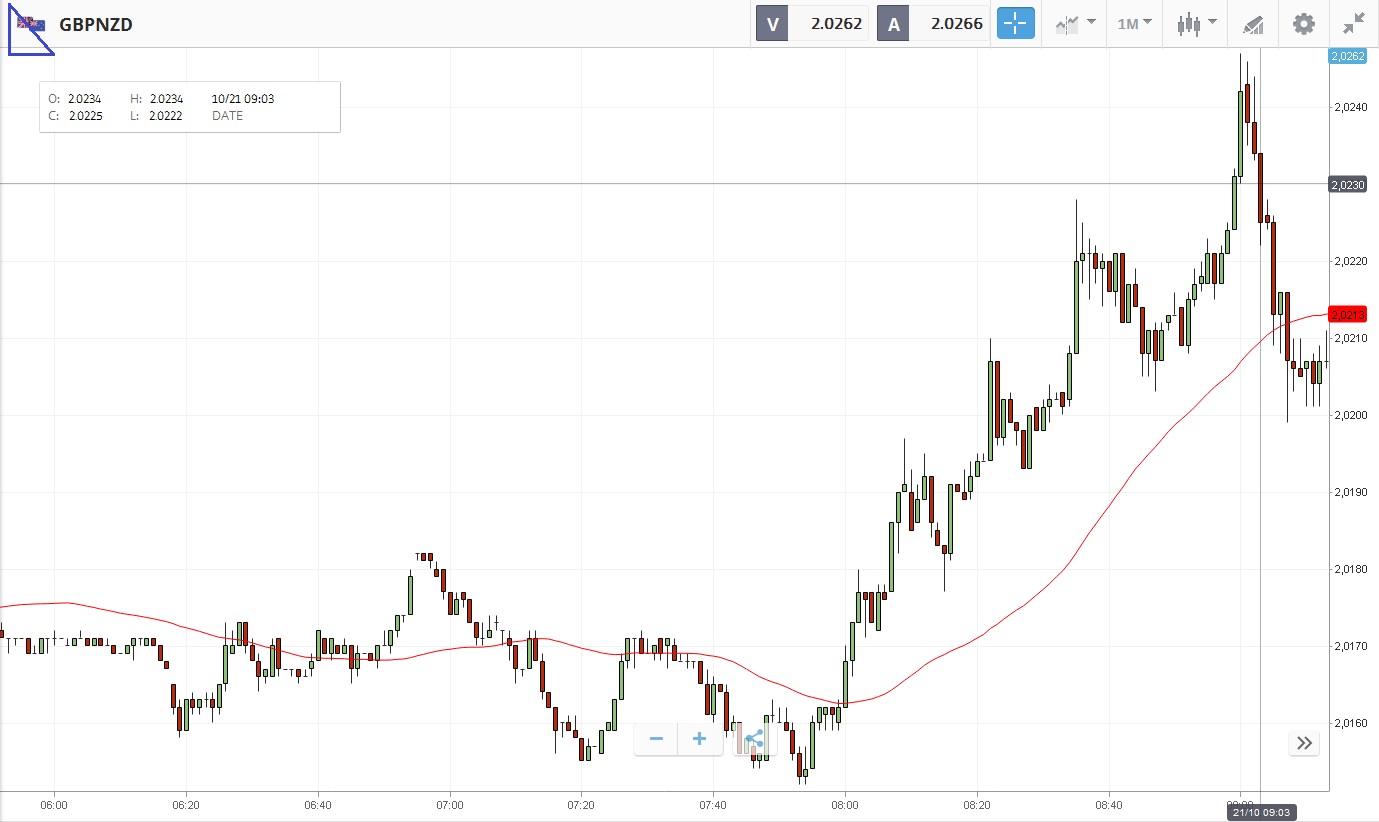
Task: Expand the compare instruments dropdown
Action: (x=1075, y=23)
